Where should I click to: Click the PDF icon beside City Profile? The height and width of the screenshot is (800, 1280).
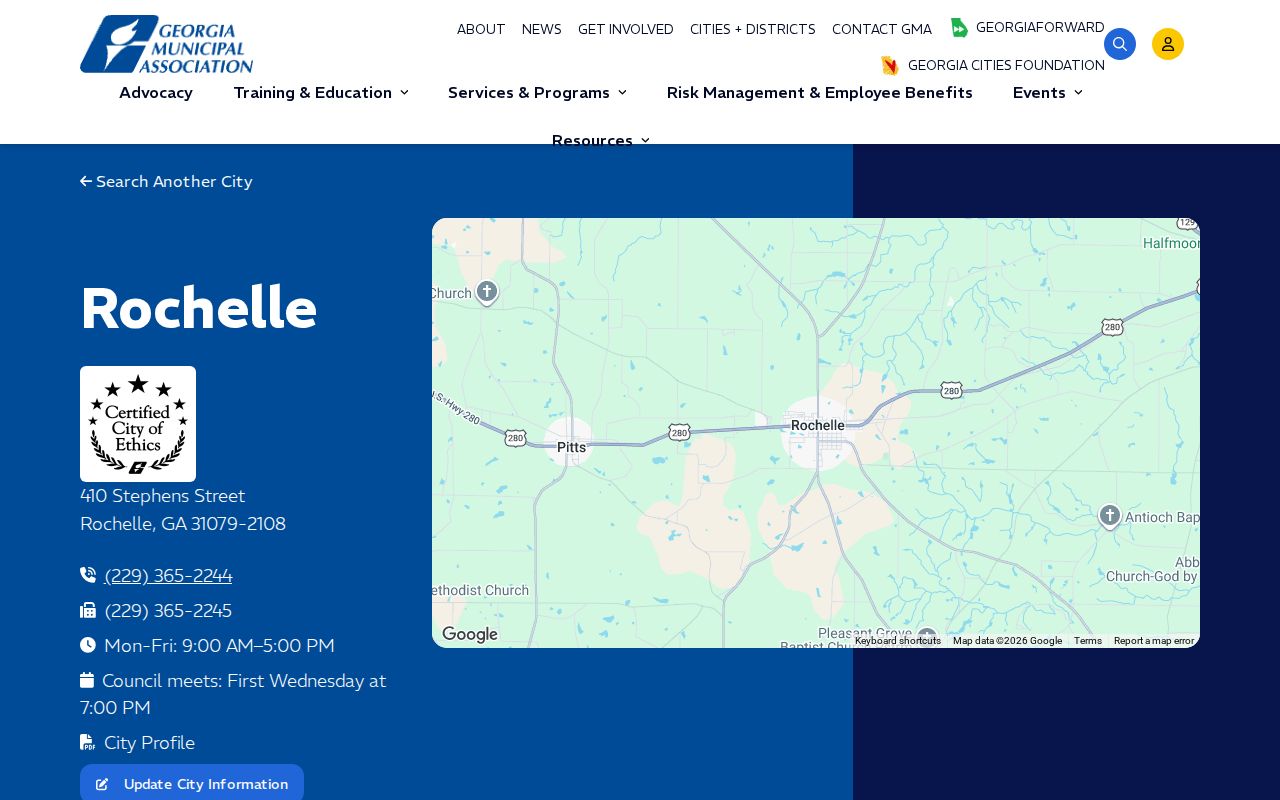point(88,743)
